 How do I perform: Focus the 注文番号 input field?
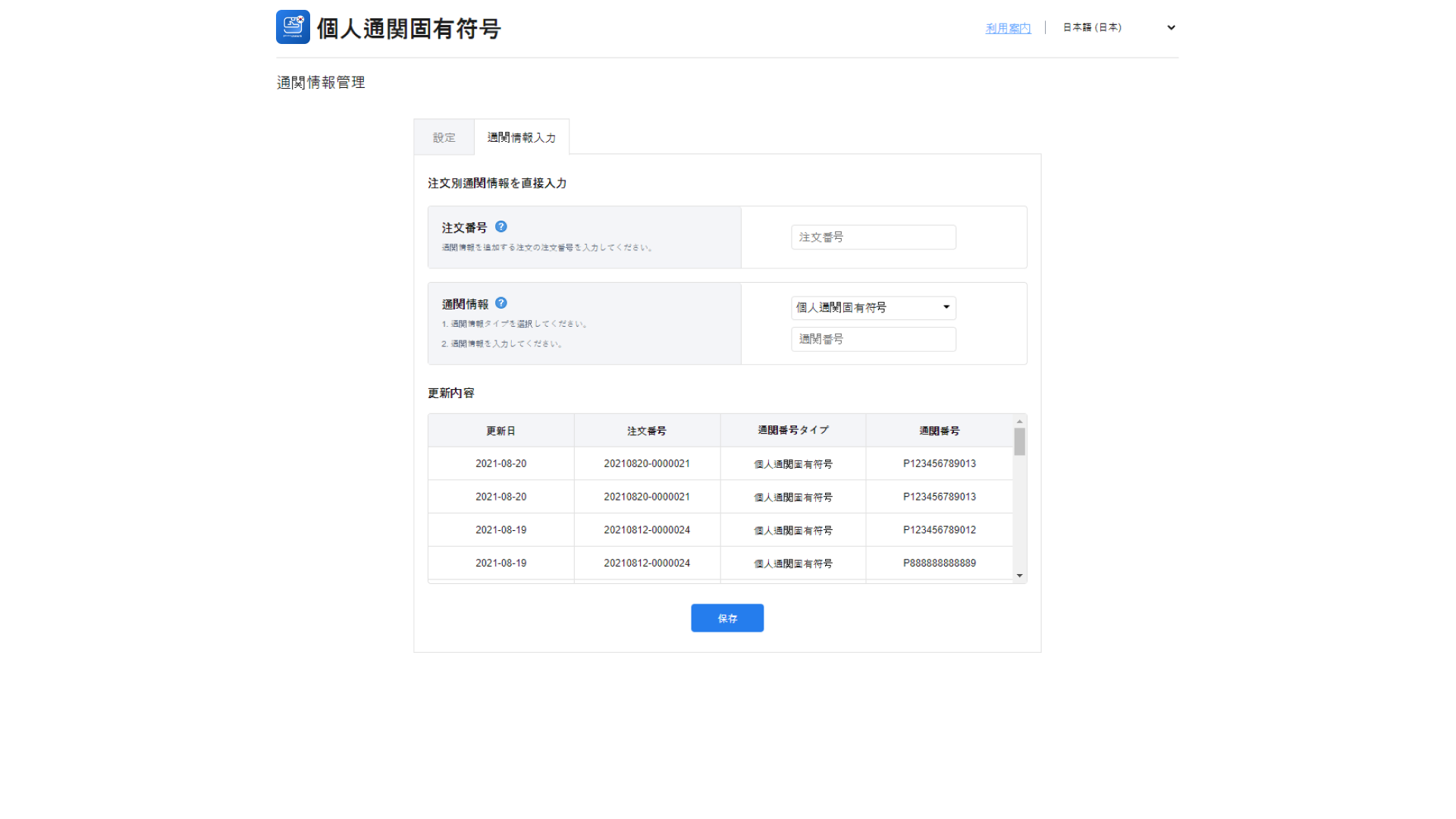pos(873,237)
